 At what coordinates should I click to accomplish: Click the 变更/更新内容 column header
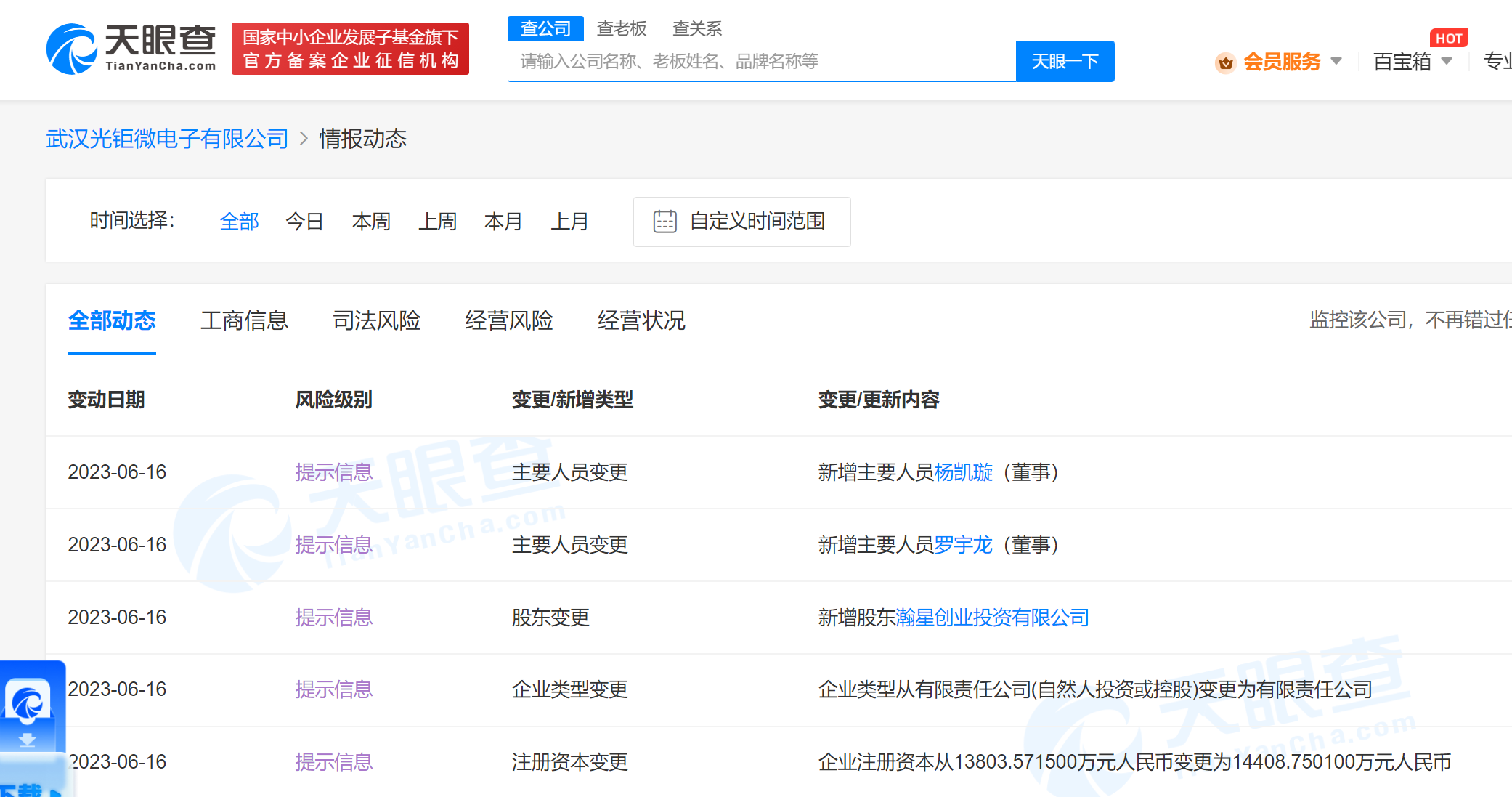tap(879, 400)
